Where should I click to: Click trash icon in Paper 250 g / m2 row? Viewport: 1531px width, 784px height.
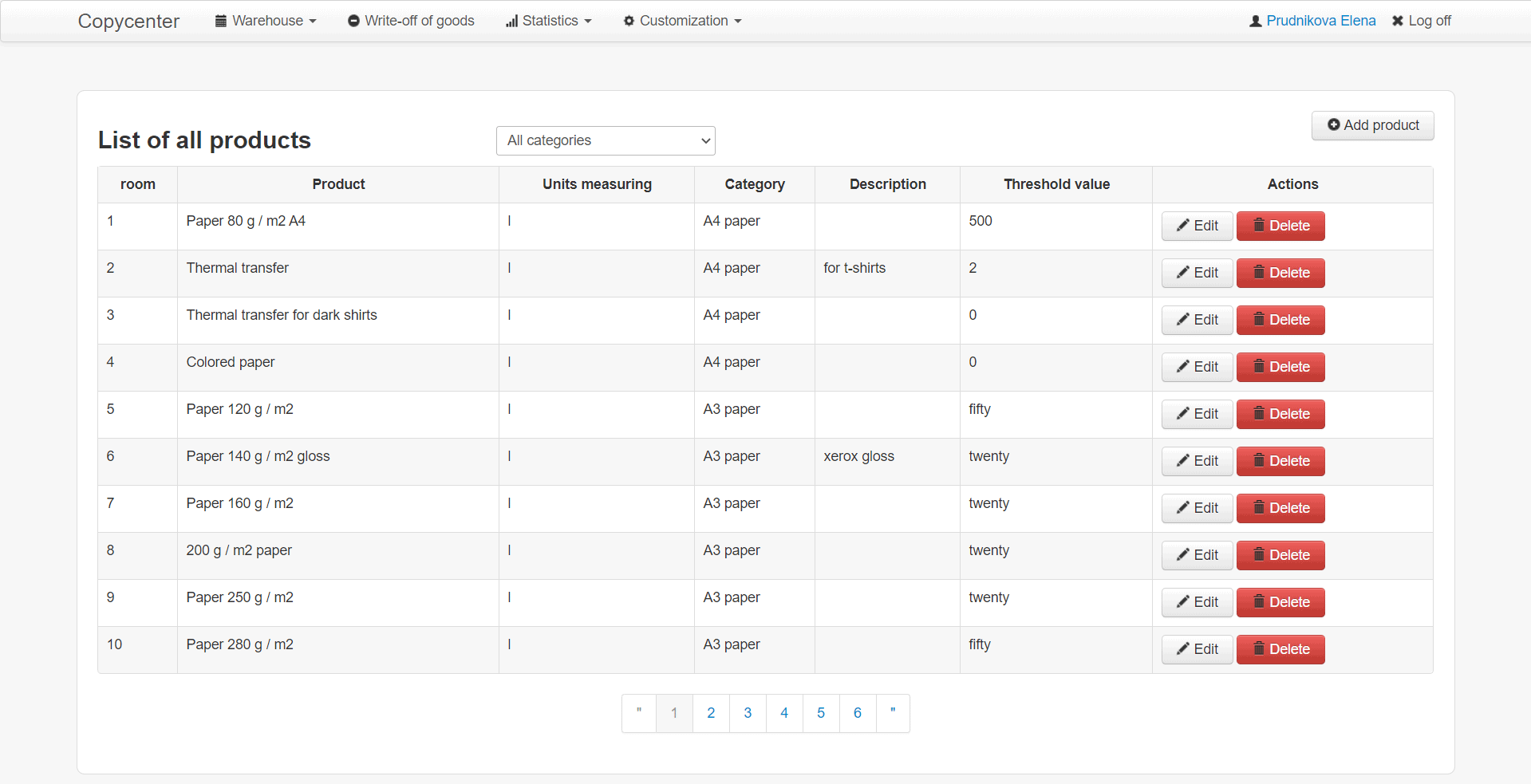[1259, 601]
